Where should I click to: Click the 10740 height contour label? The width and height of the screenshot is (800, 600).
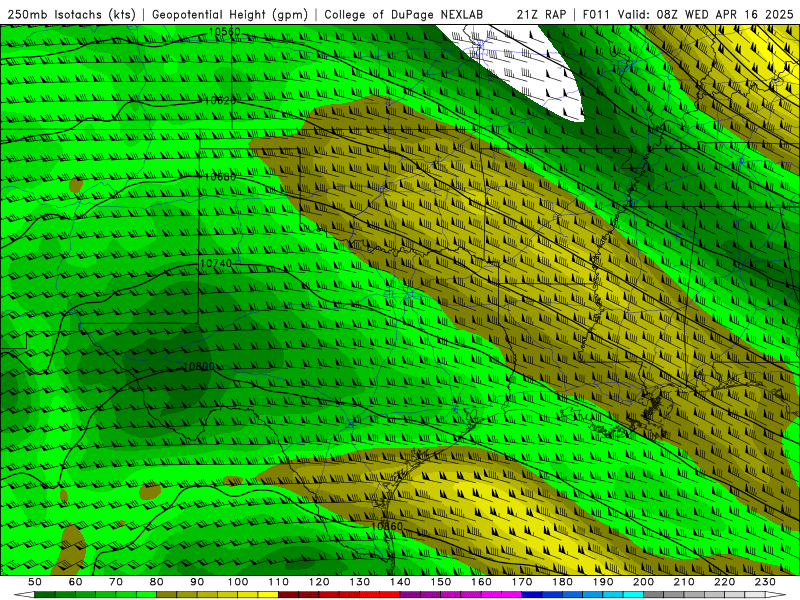click(x=216, y=263)
